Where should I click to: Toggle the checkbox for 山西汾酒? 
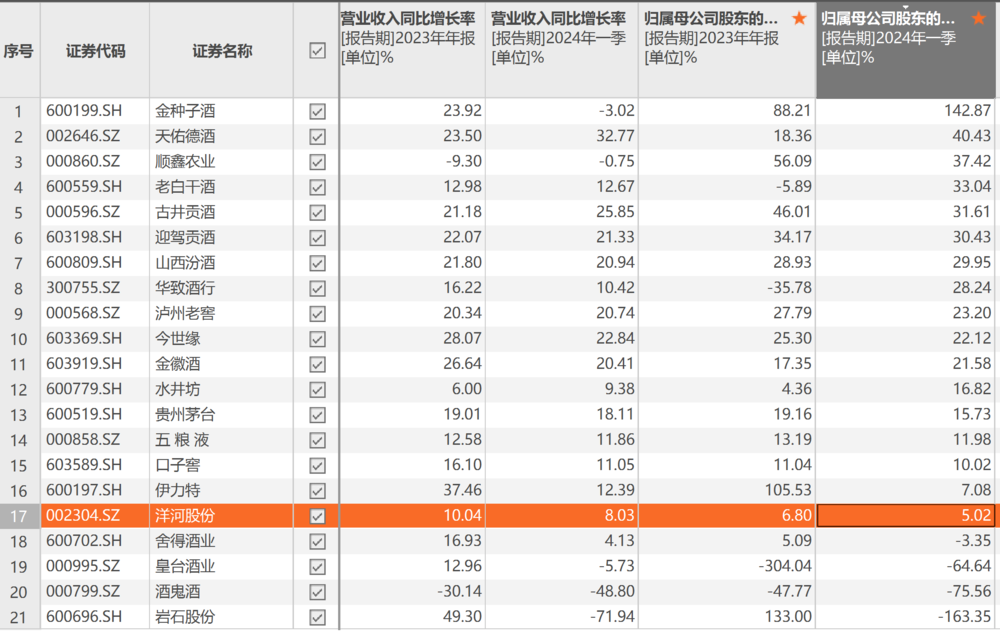(x=317, y=263)
